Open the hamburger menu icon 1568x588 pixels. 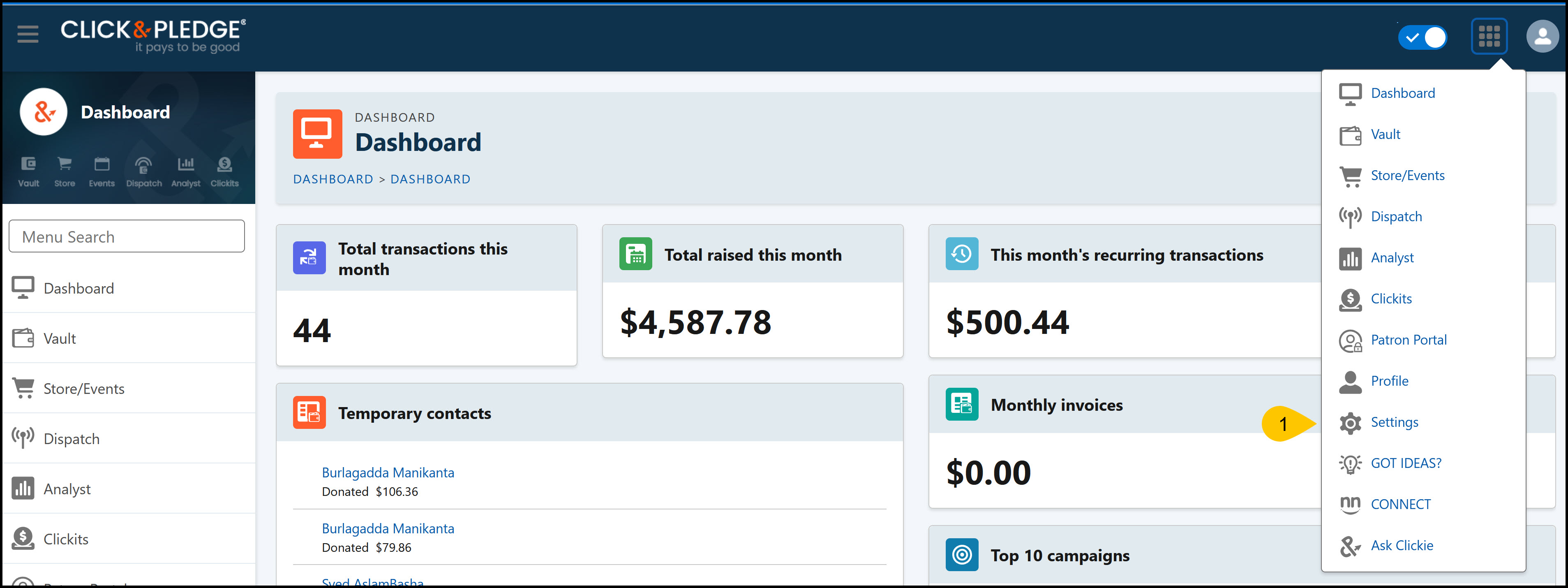coord(28,34)
